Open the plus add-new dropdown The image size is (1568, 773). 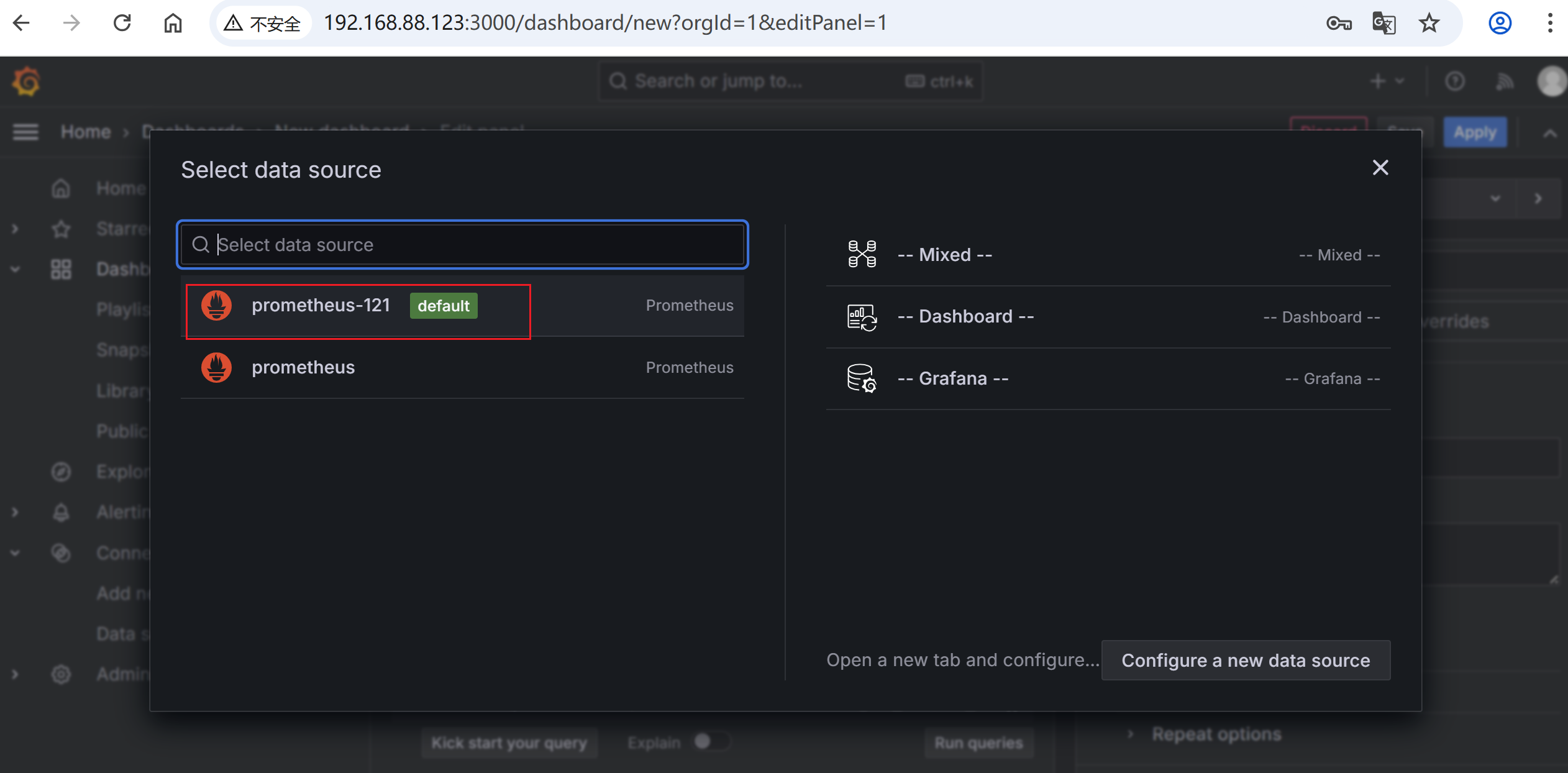1387,81
